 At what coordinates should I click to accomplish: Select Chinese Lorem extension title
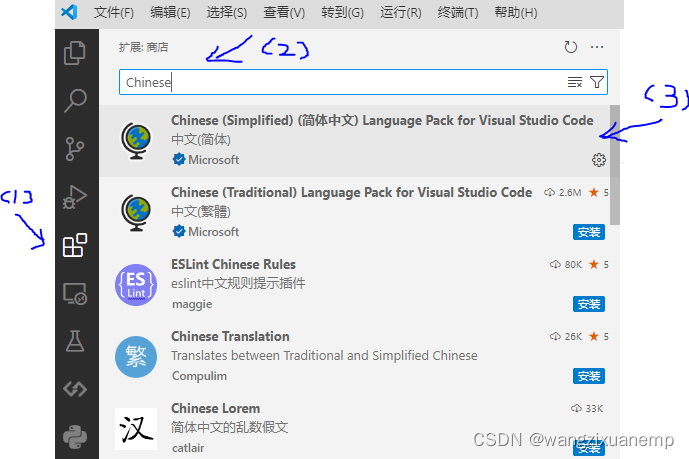pyautogui.click(x=215, y=408)
